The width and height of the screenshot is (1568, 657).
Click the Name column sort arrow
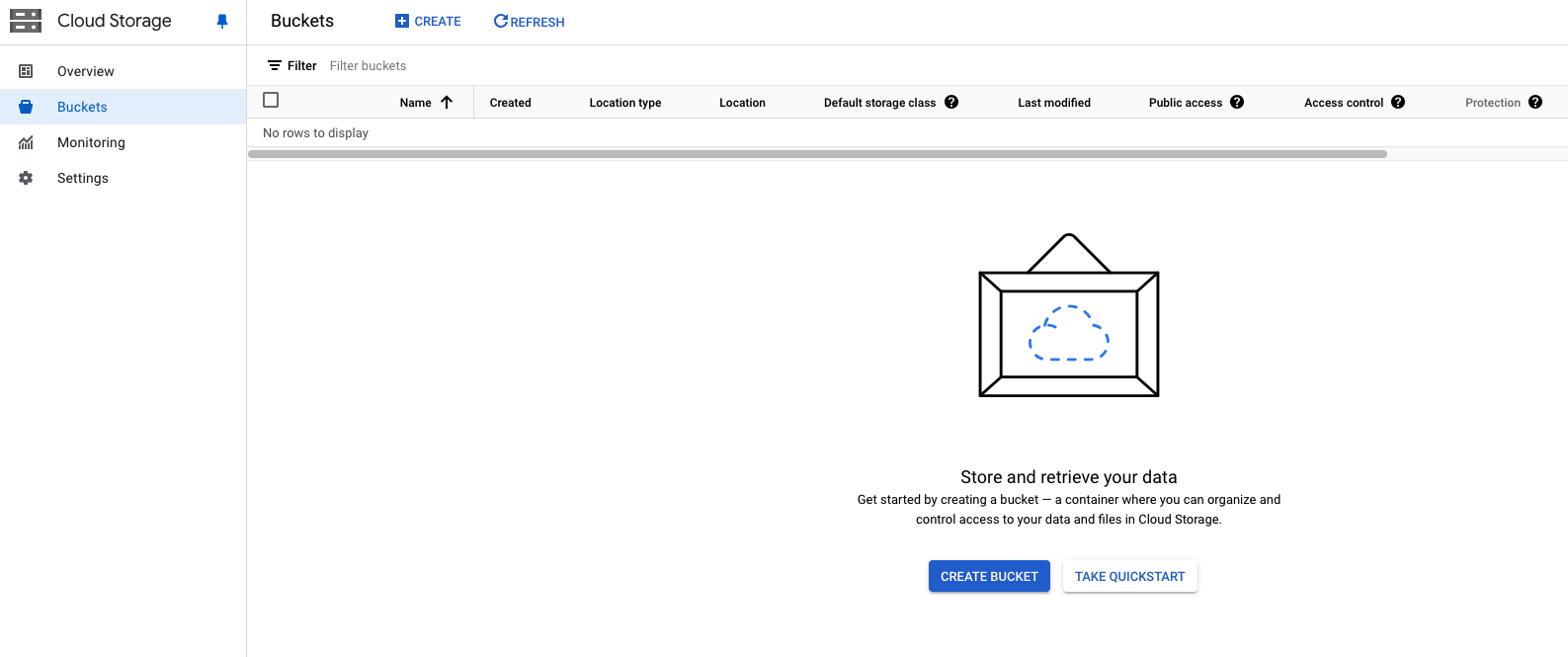pos(447,102)
